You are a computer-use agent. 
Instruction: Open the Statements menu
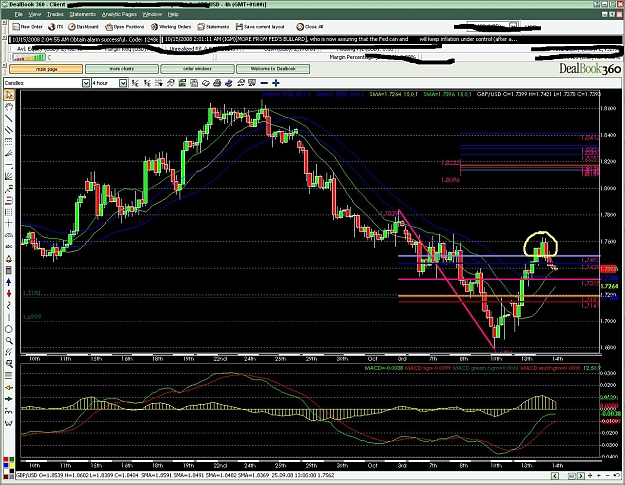point(83,14)
